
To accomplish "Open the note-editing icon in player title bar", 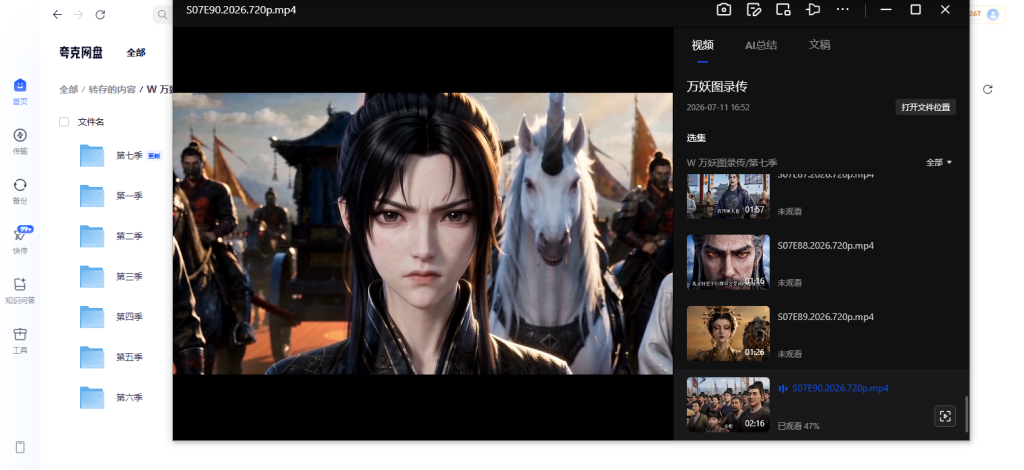I will 754,9.
